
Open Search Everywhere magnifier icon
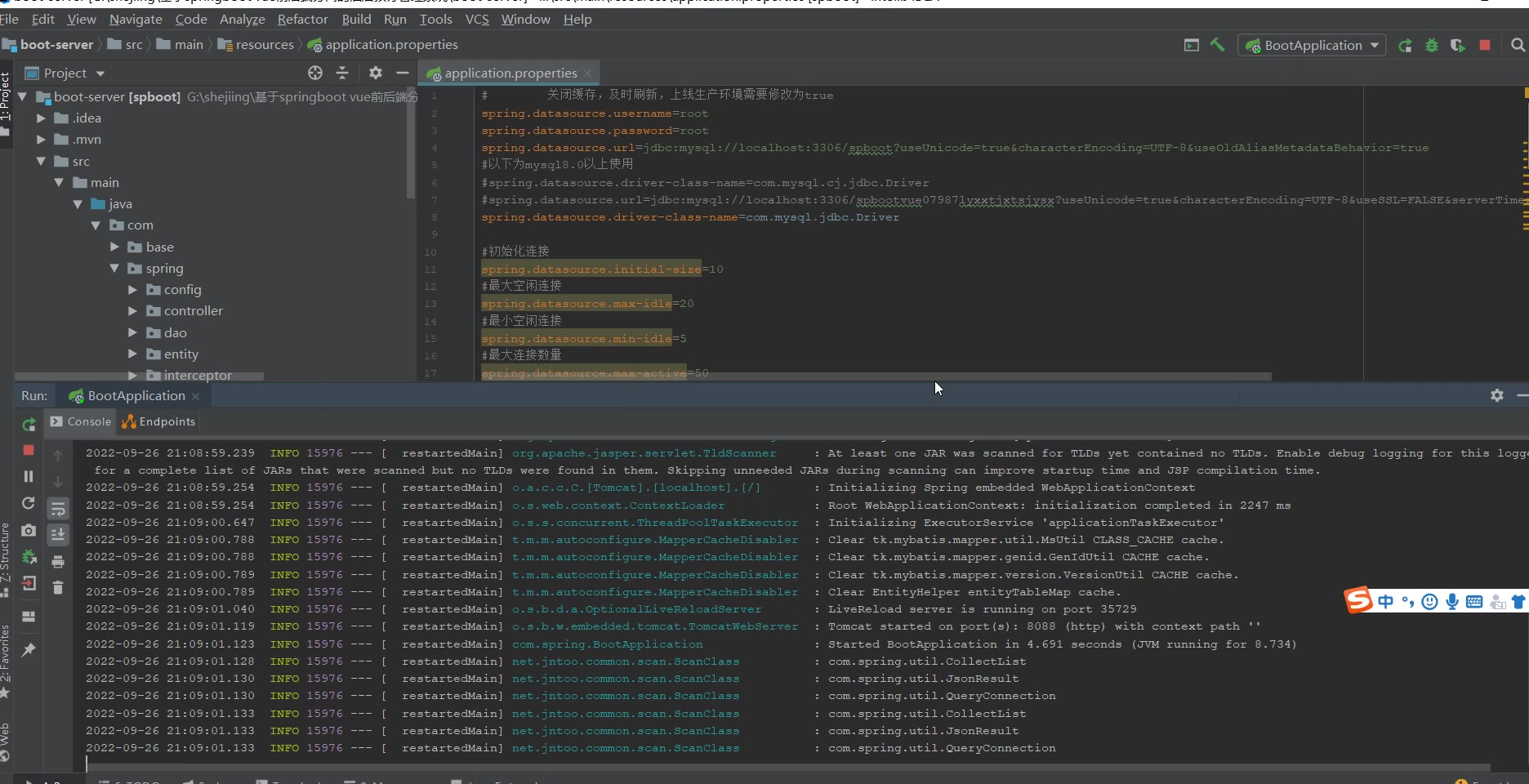coord(1518,46)
